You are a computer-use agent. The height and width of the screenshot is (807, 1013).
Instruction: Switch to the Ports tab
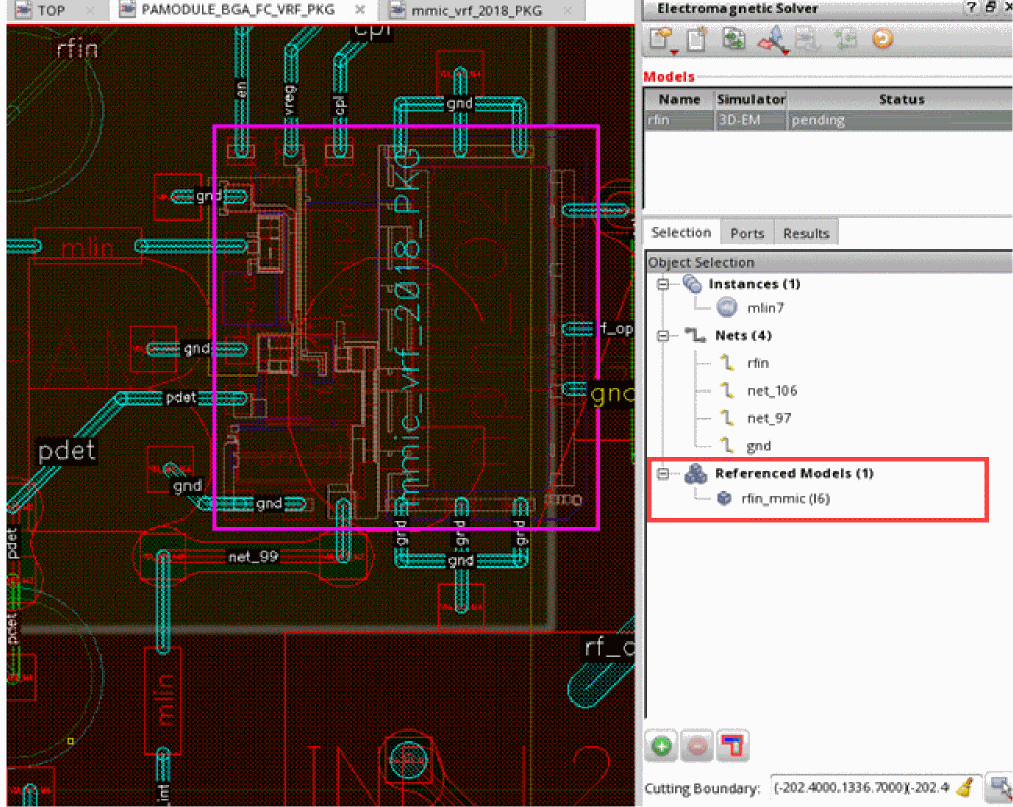747,233
